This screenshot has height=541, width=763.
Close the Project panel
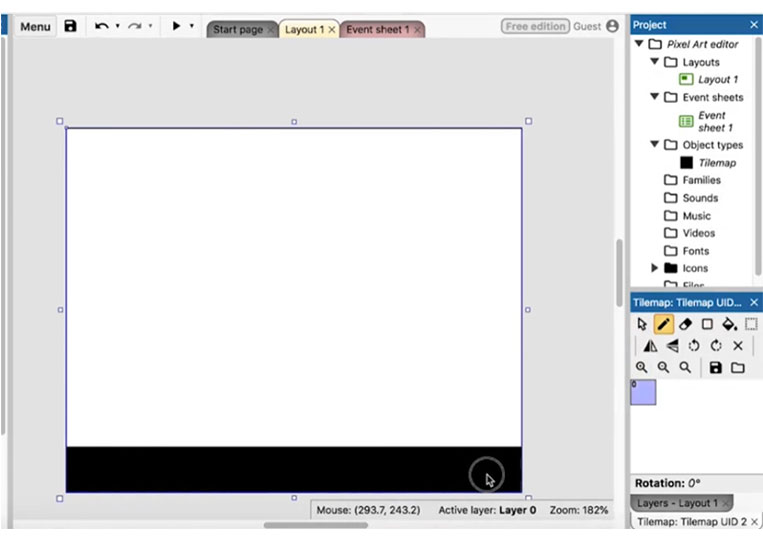click(754, 25)
